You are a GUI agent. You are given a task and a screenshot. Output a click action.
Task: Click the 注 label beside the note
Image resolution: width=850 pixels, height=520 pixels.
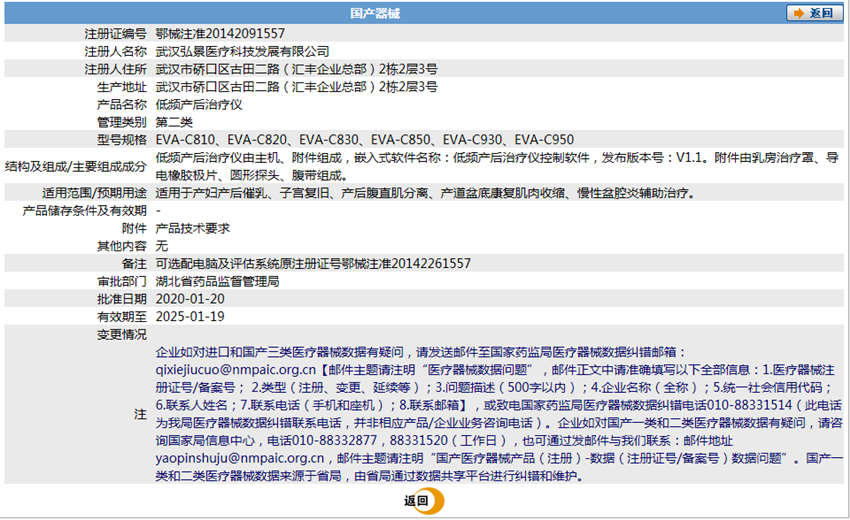pyautogui.click(x=140, y=414)
